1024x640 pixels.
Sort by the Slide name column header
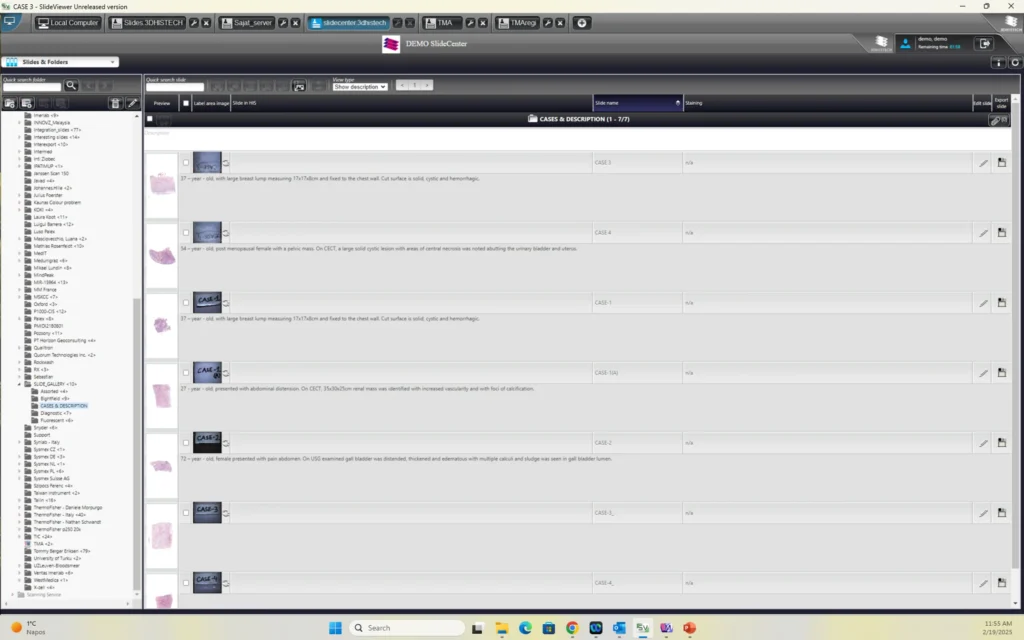point(637,103)
